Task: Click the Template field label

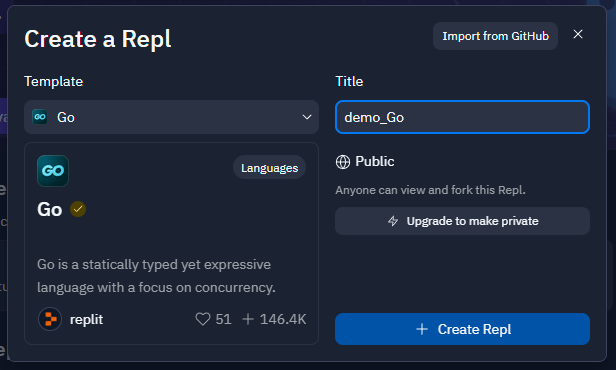Action: pos(54,81)
